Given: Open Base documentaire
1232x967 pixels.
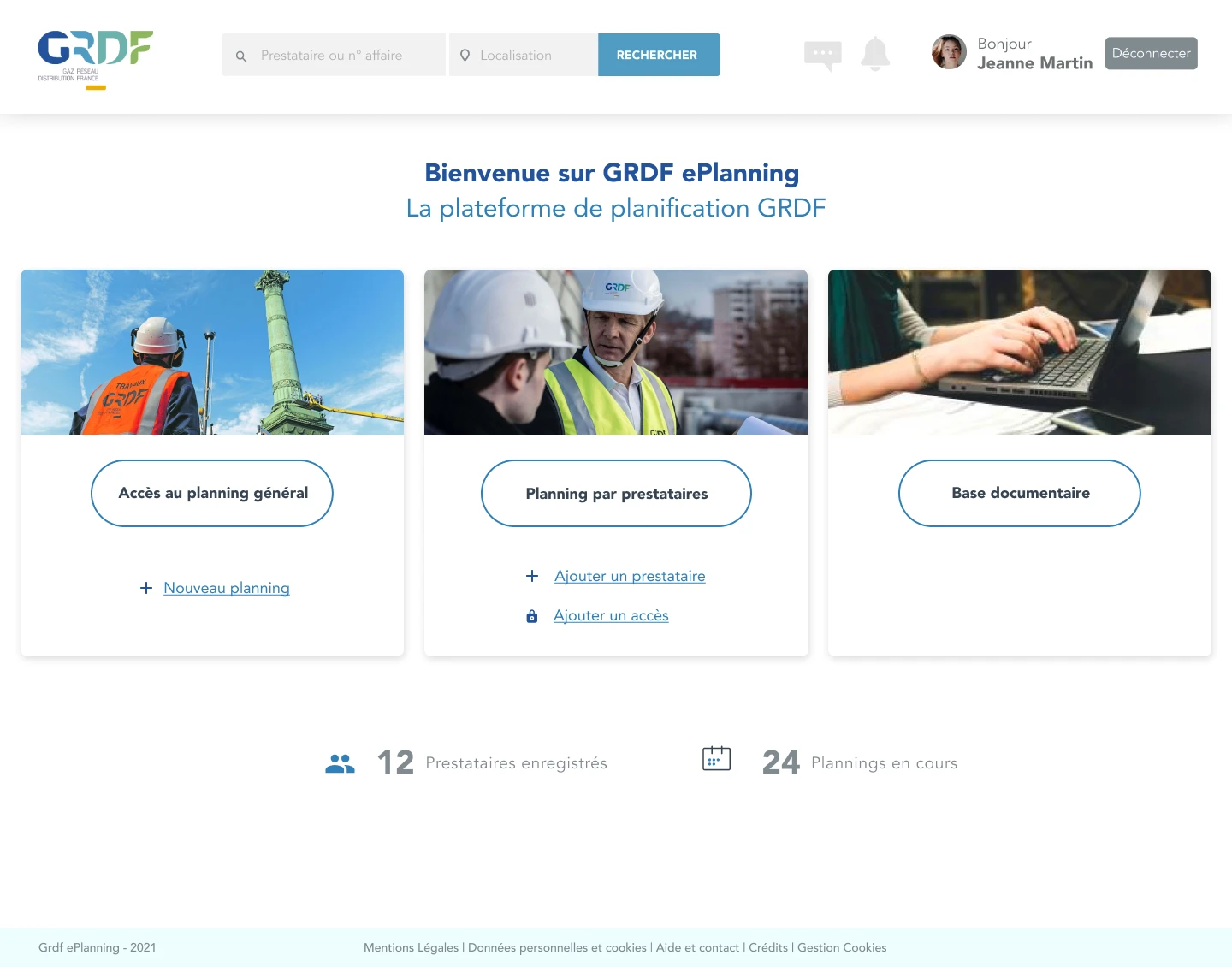Looking at the screenshot, I should (x=1020, y=493).
